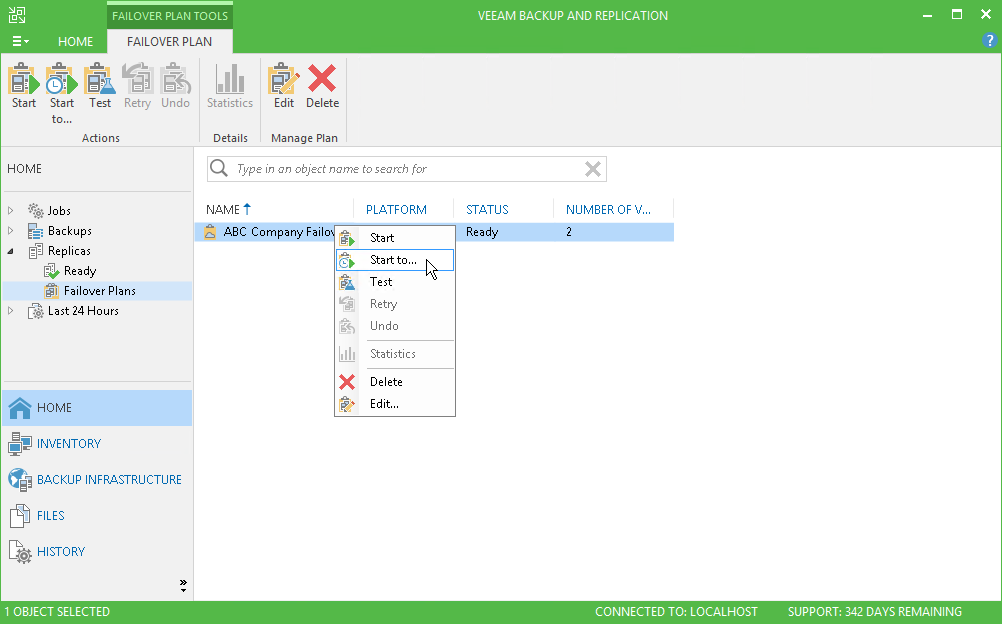Maximize the Veeam window

(x=957, y=14)
